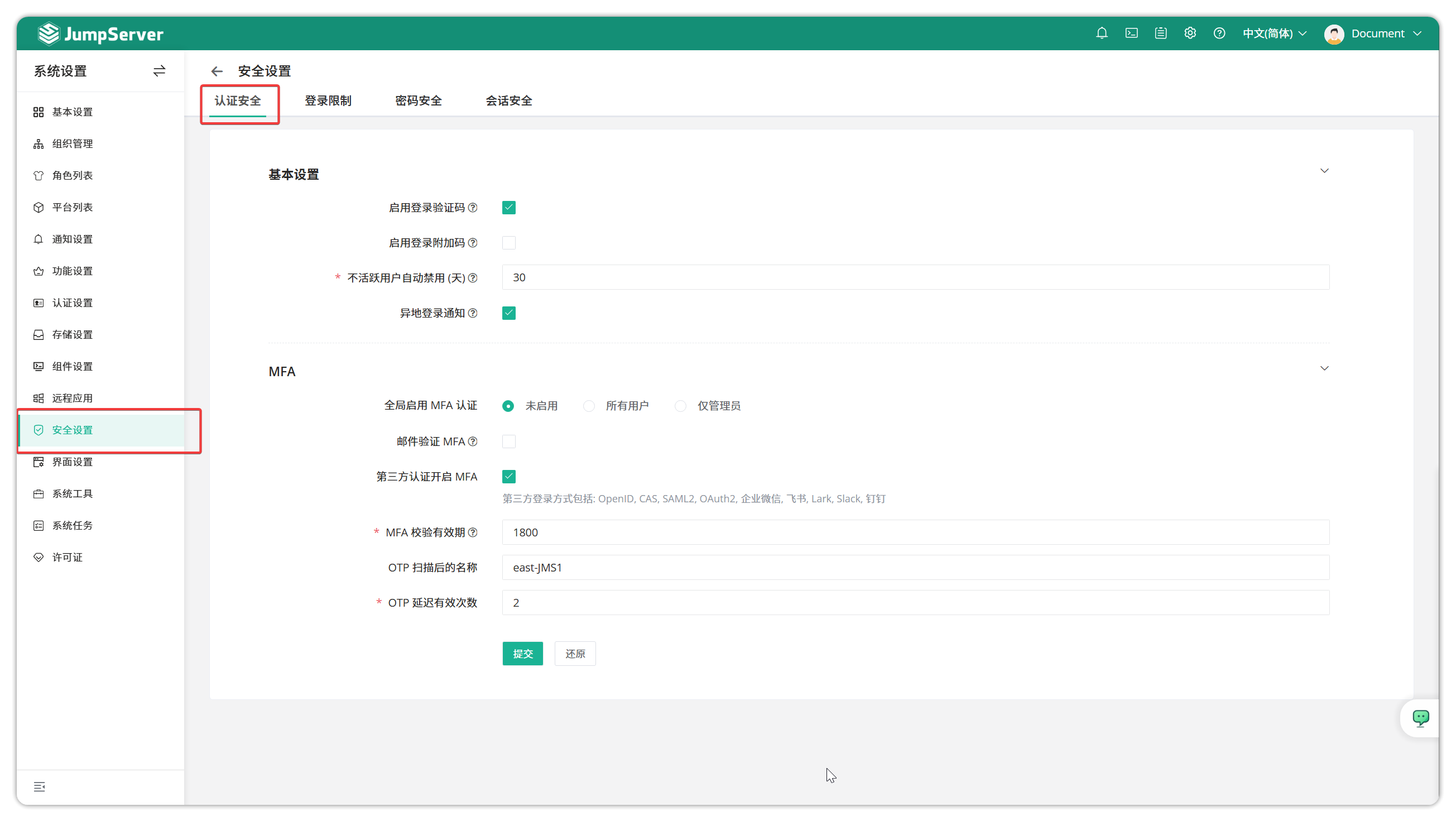Switch to the 密码安全 tab
This screenshot has height=816, width=1456.
(418, 100)
